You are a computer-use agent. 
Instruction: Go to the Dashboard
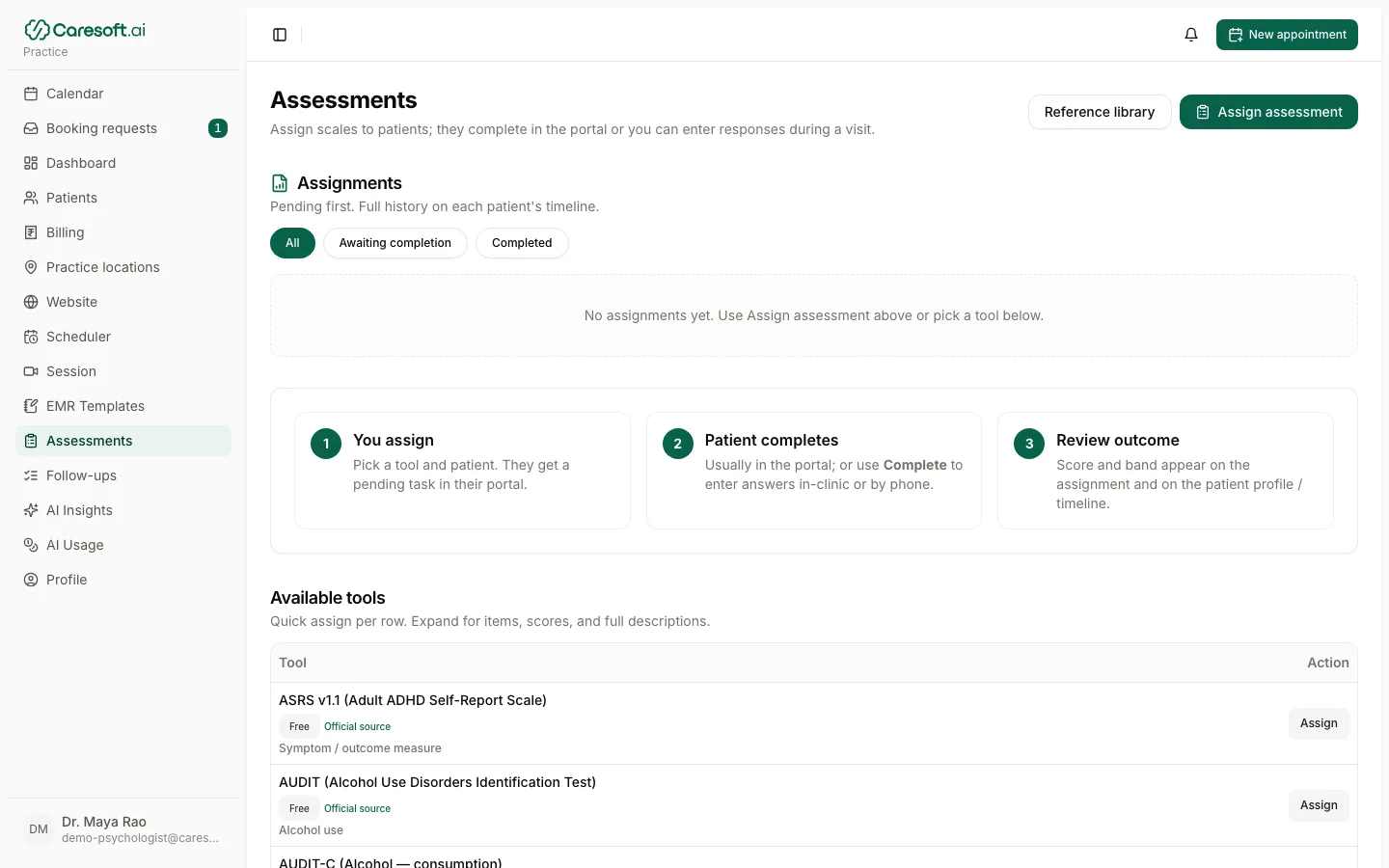[123, 163]
